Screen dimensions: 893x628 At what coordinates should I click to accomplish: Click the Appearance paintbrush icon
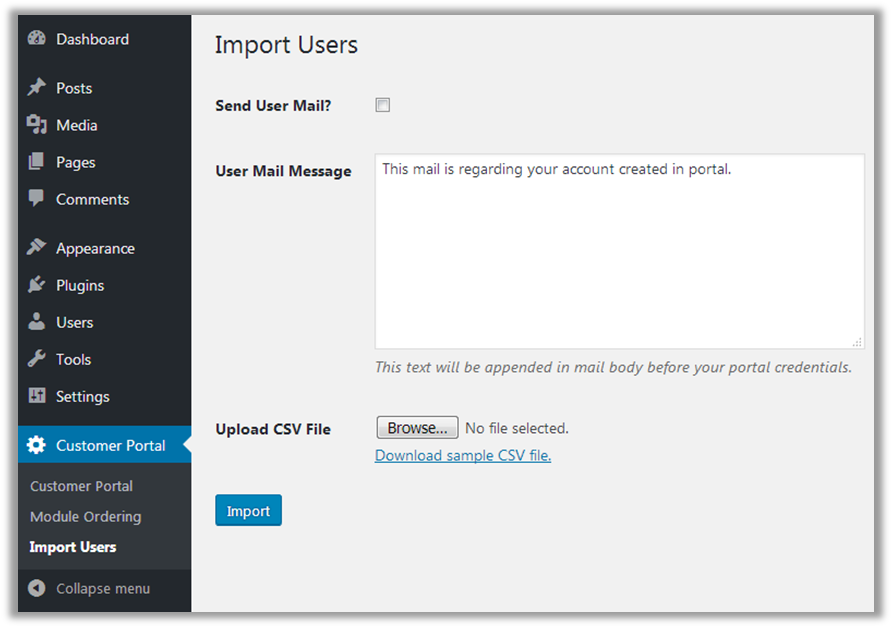pos(37,248)
